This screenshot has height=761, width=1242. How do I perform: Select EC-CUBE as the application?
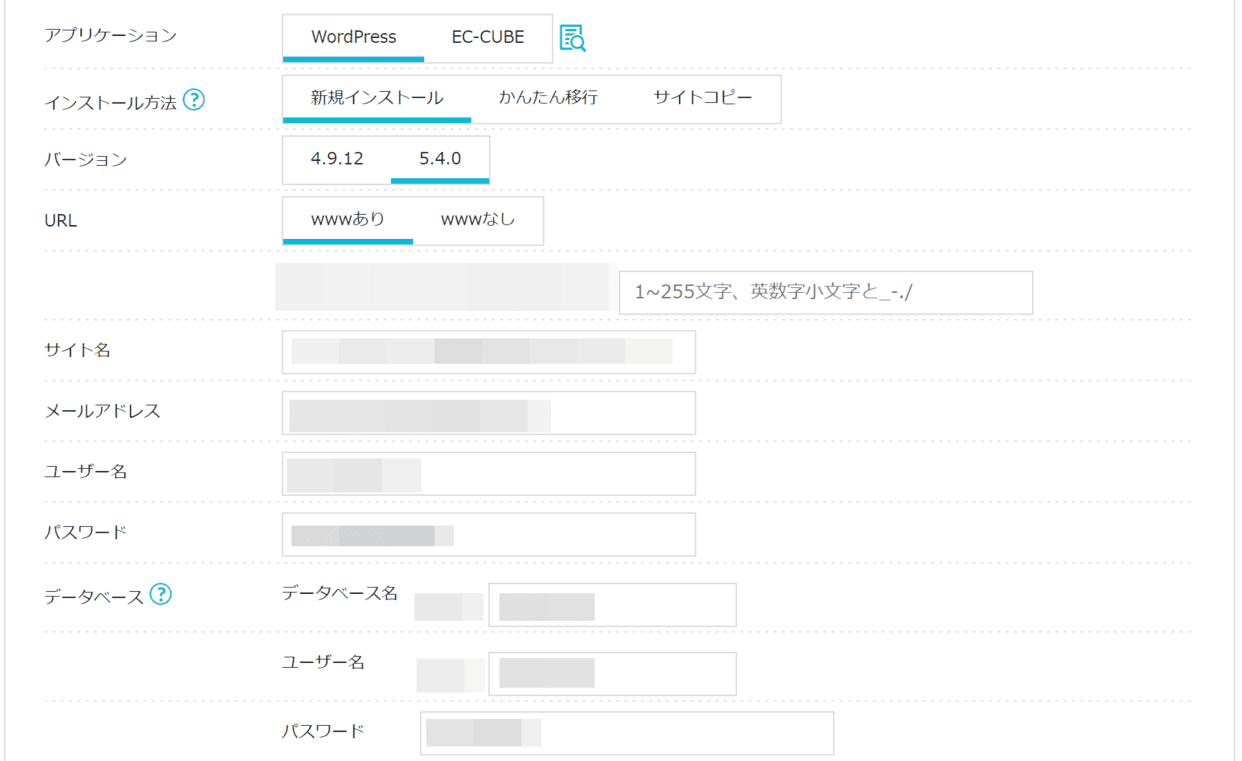[488, 38]
